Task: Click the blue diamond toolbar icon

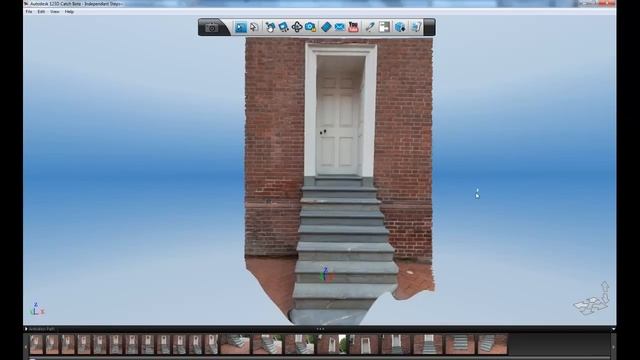Action: click(x=326, y=27)
